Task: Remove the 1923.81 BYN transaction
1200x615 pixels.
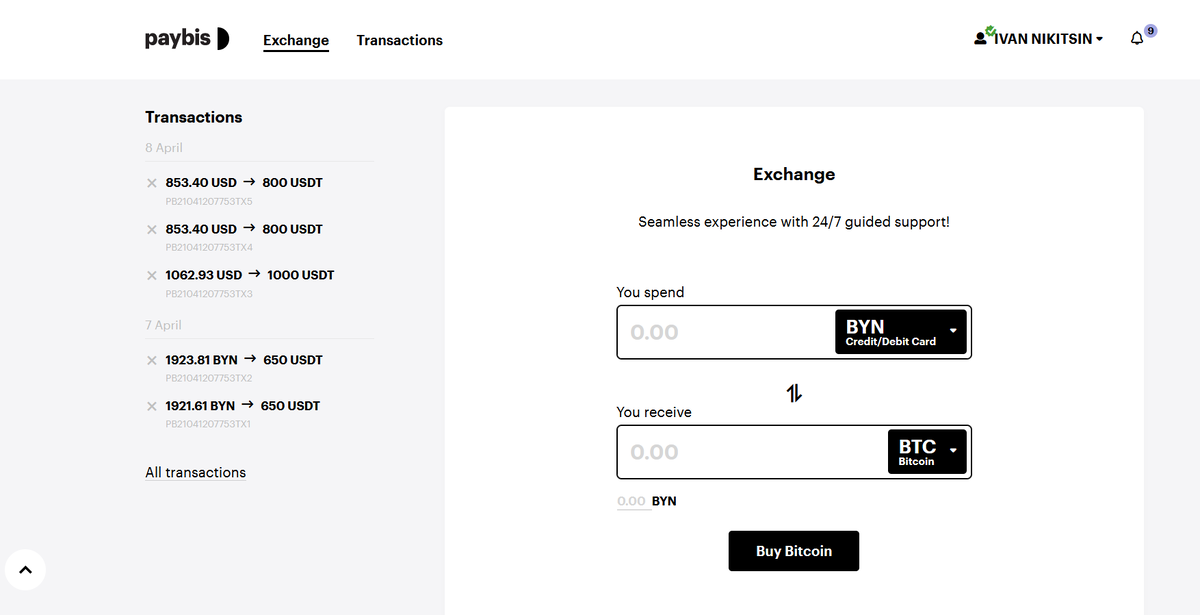Action: [152, 360]
